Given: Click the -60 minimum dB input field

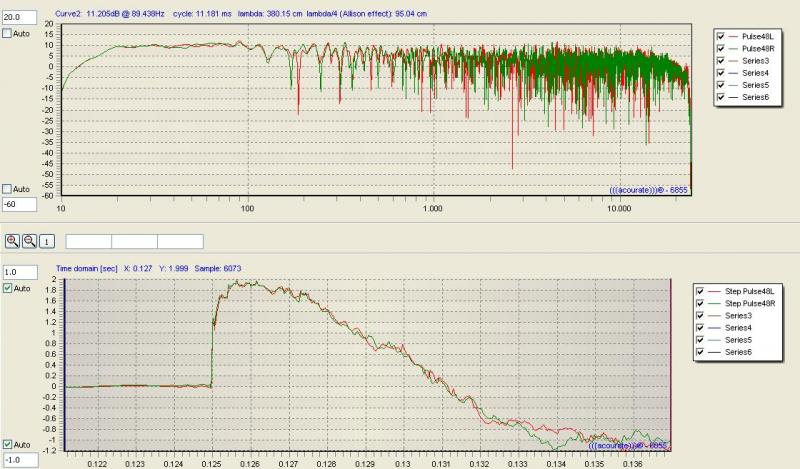Looking at the screenshot, I should tap(19, 205).
